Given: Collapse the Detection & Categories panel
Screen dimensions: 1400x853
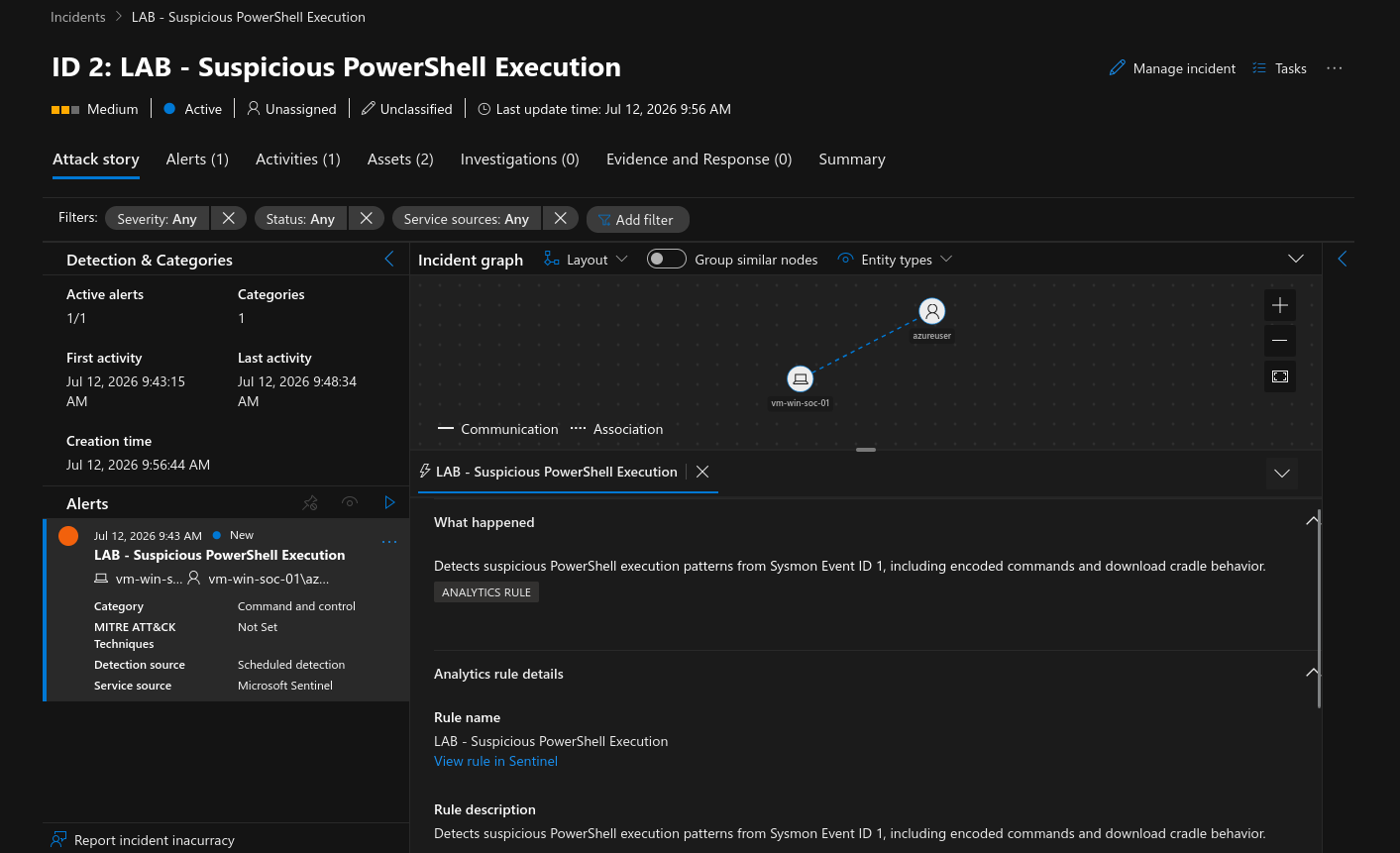Looking at the screenshot, I should pos(389,259).
